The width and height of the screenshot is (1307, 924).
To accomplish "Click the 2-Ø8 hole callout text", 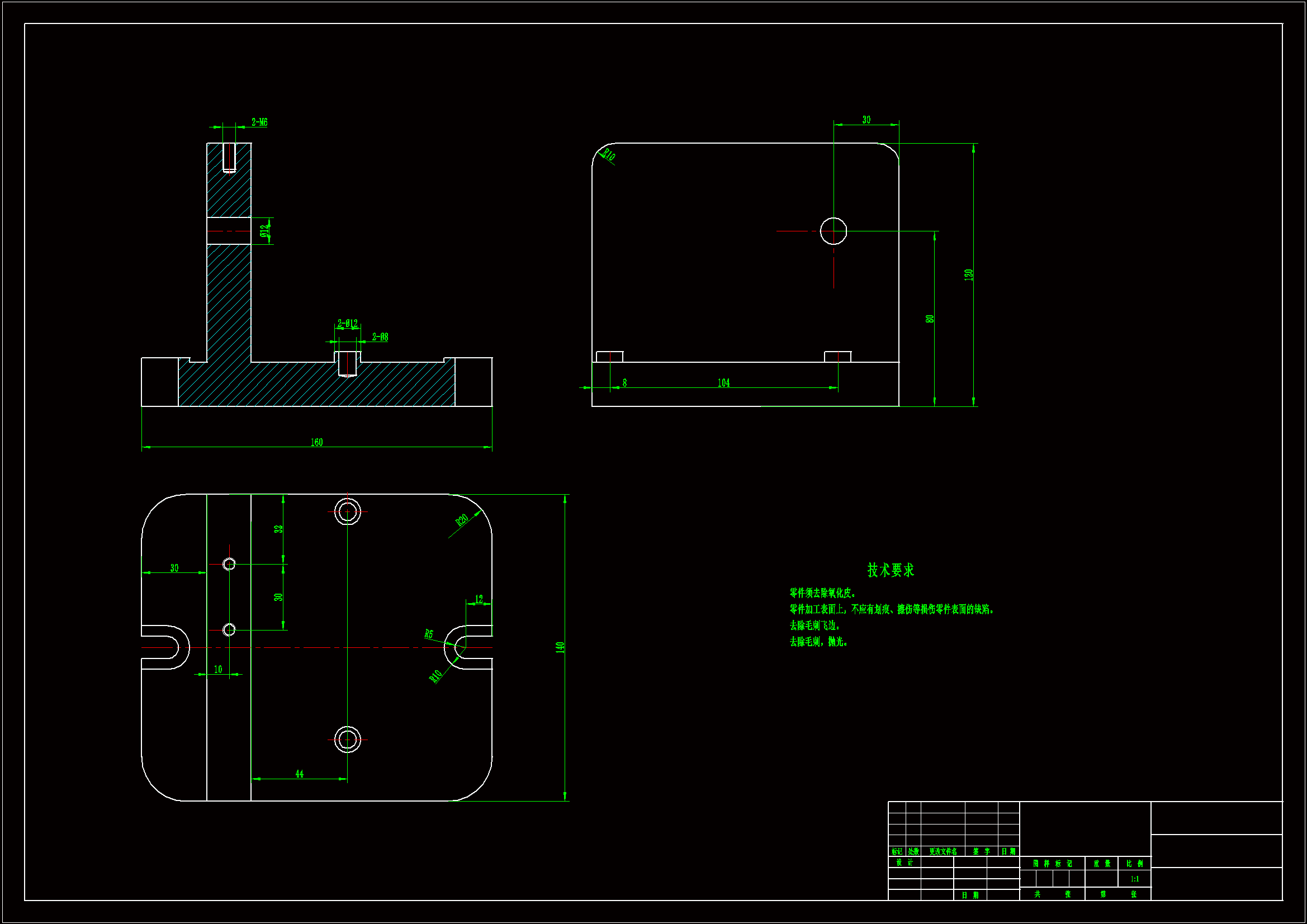I will (x=380, y=337).
